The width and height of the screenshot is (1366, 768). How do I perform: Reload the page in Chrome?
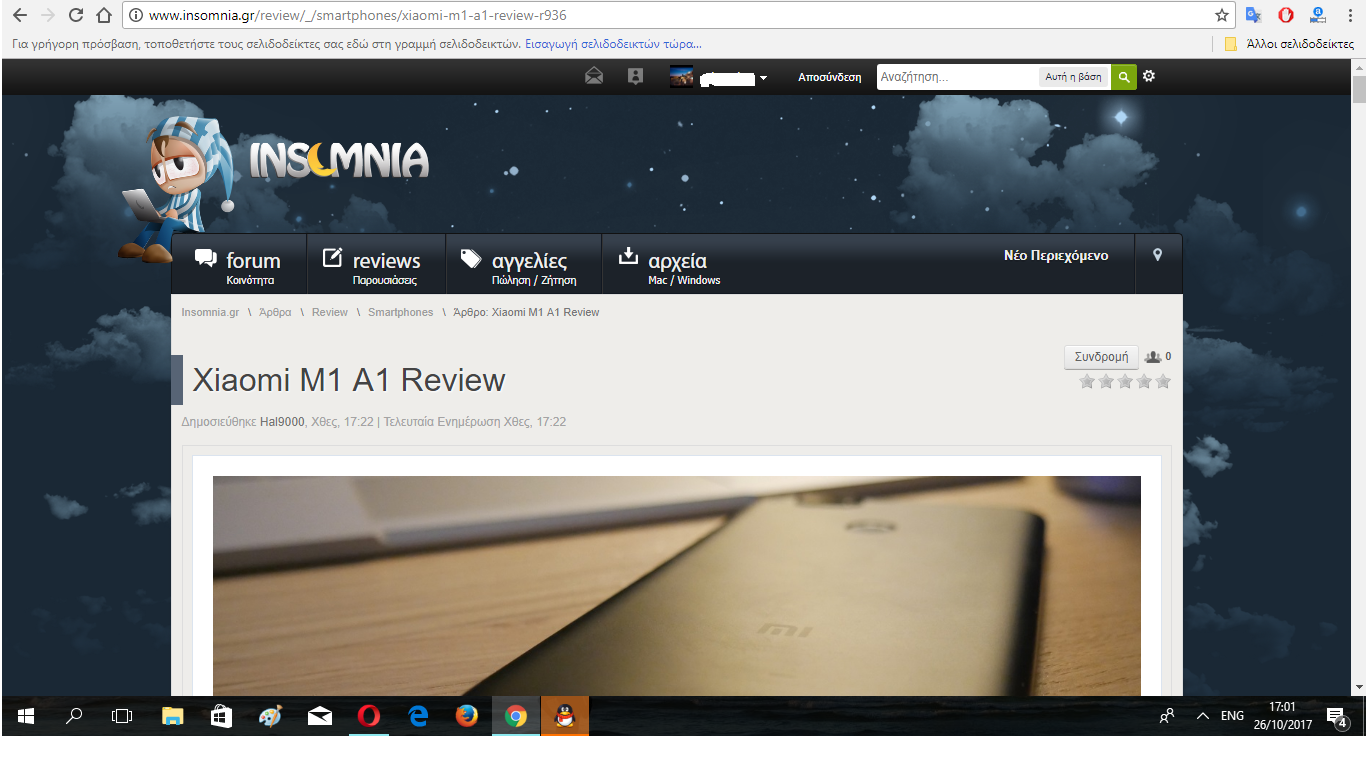[76, 15]
